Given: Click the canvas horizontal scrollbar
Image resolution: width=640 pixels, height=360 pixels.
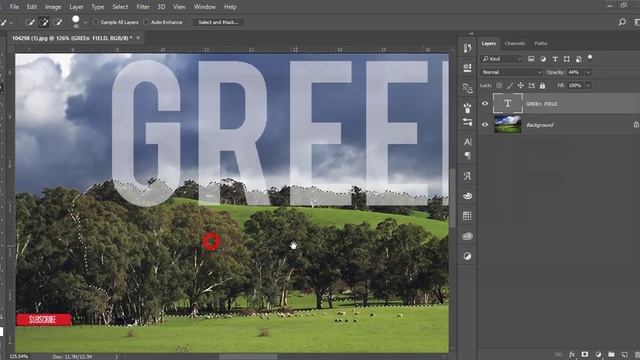Looking at the screenshot, I should coord(248,357).
